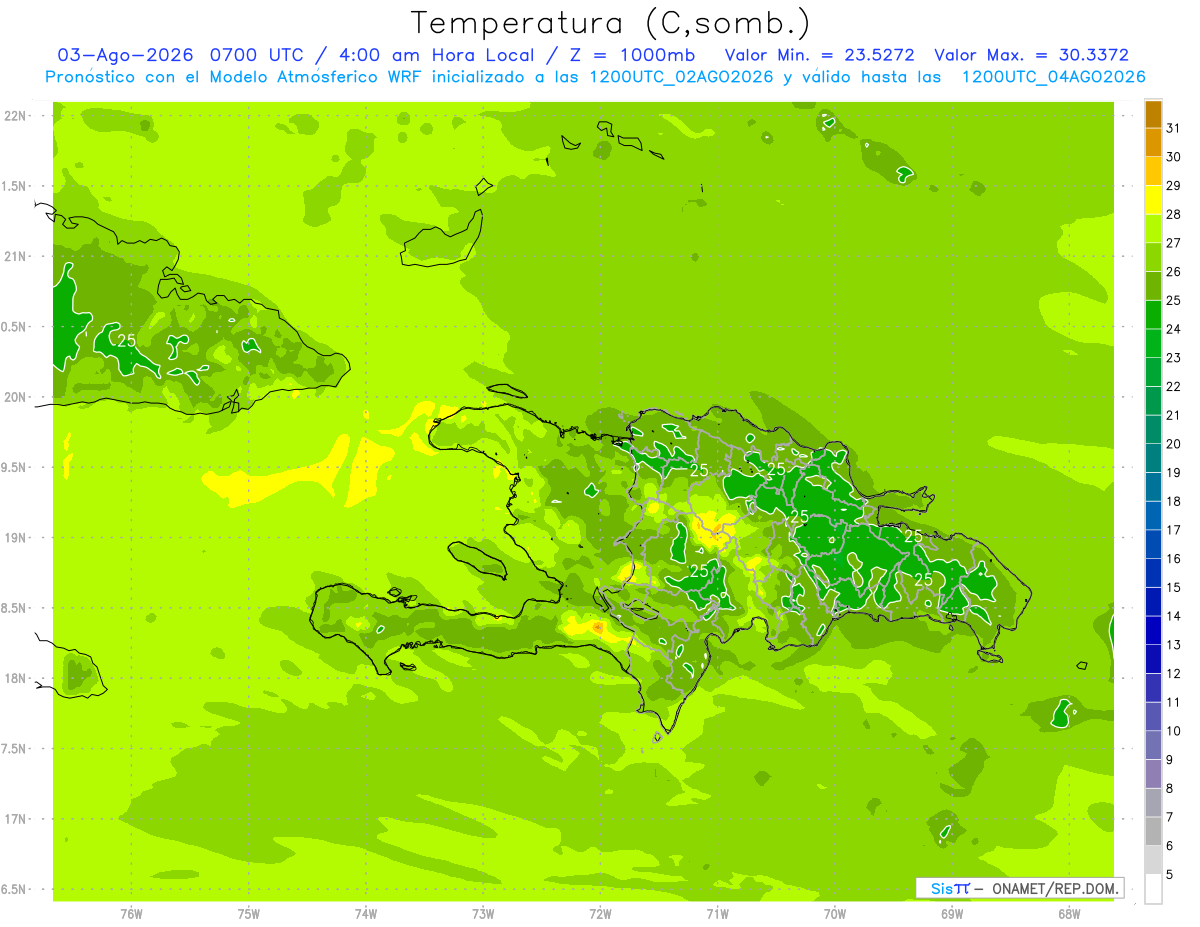Viewport: 1200px width, 927px height.
Task: Click the "69W" longitude label
Action: [x=952, y=913]
